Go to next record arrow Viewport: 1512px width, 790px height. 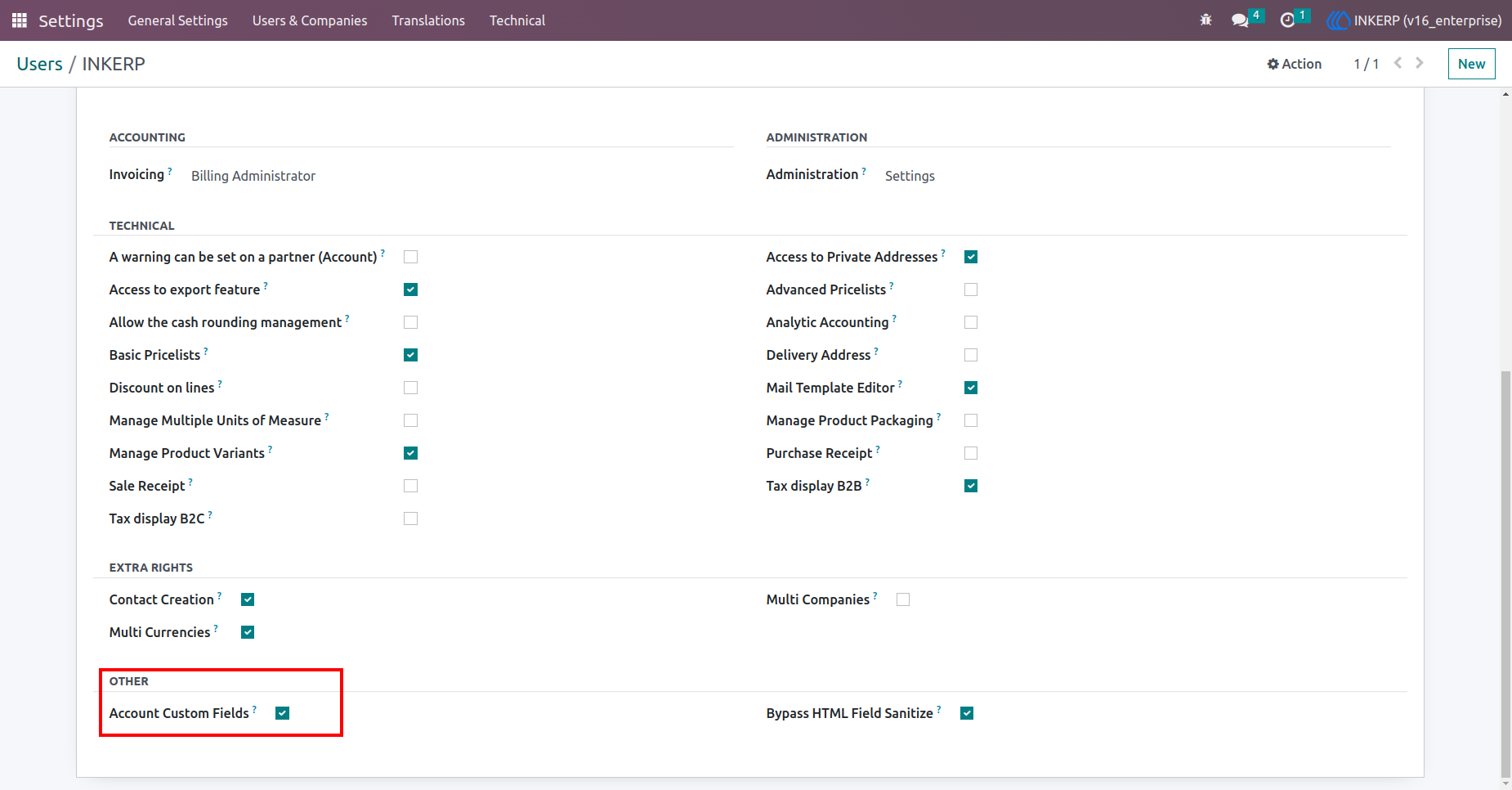point(1420,63)
